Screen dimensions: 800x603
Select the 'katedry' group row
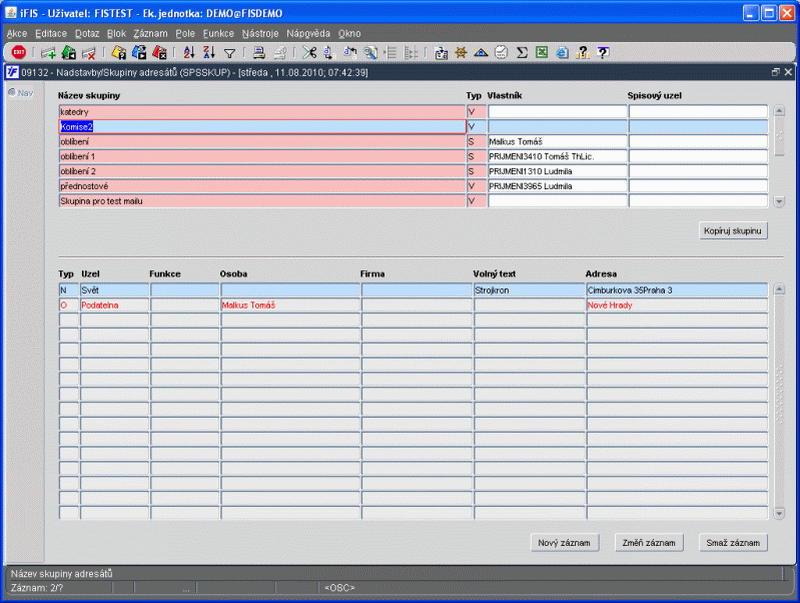(262, 112)
